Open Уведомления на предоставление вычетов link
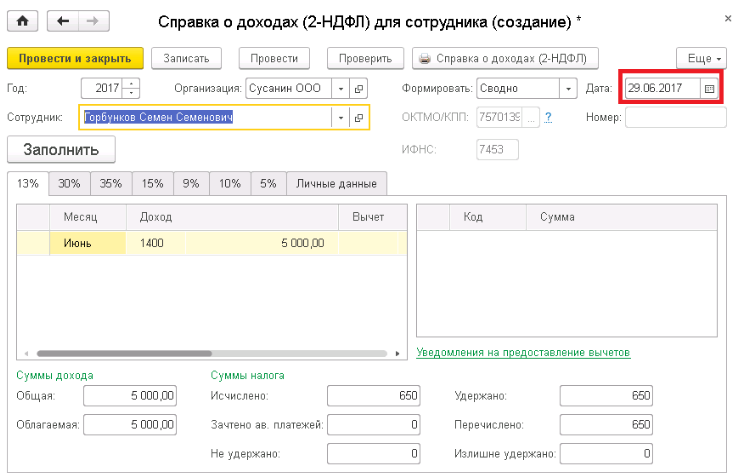The height and width of the screenshot is (476, 733). pos(523,352)
